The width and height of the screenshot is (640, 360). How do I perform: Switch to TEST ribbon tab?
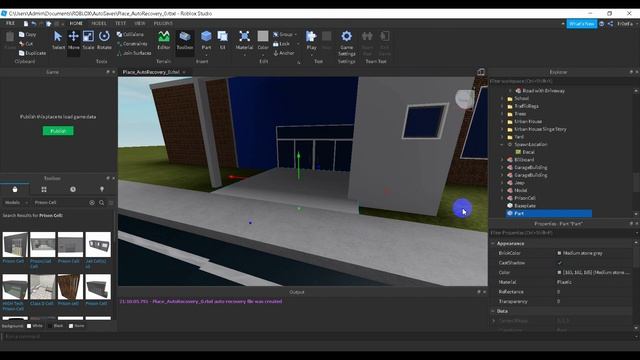(120, 24)
